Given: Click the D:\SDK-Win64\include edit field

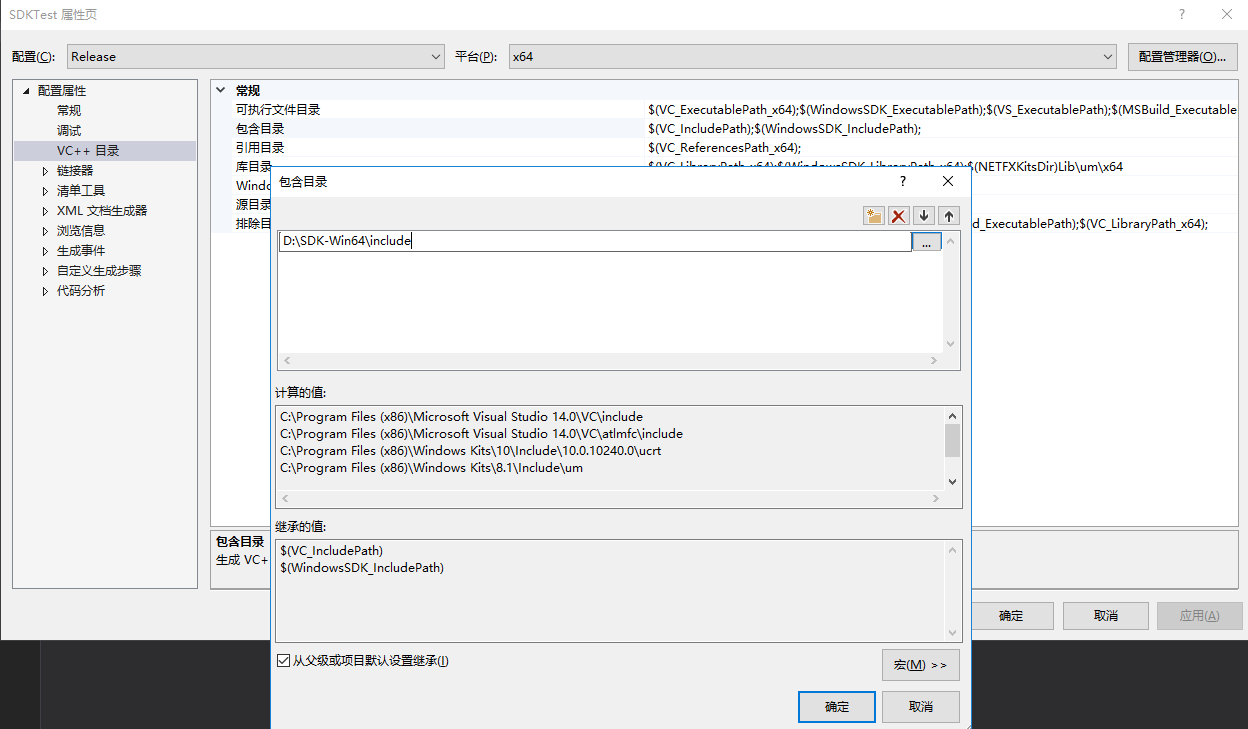Looking at the screenshot, I should coord(595,241).
